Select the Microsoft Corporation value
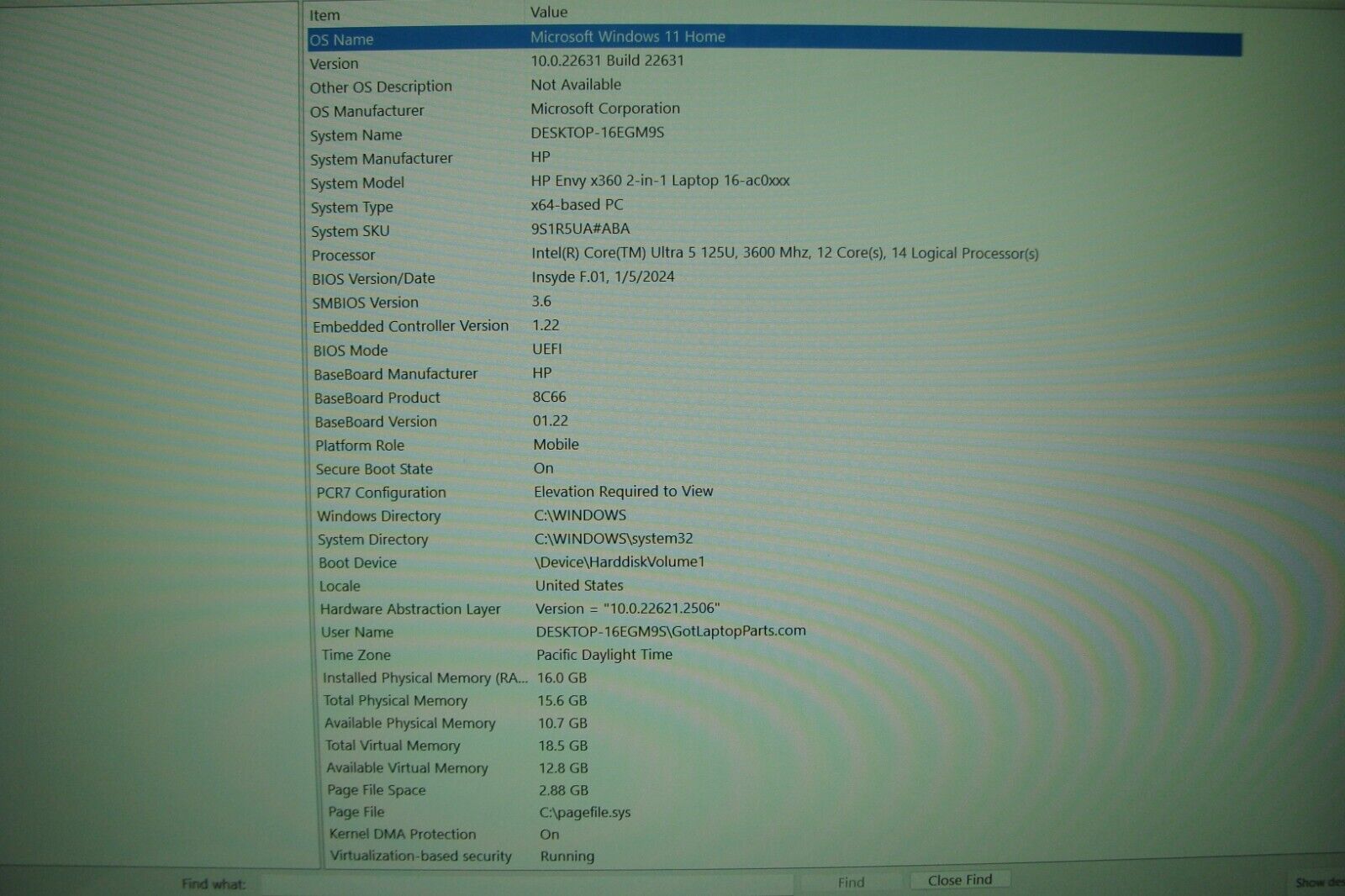 click(x=605, y=108)
